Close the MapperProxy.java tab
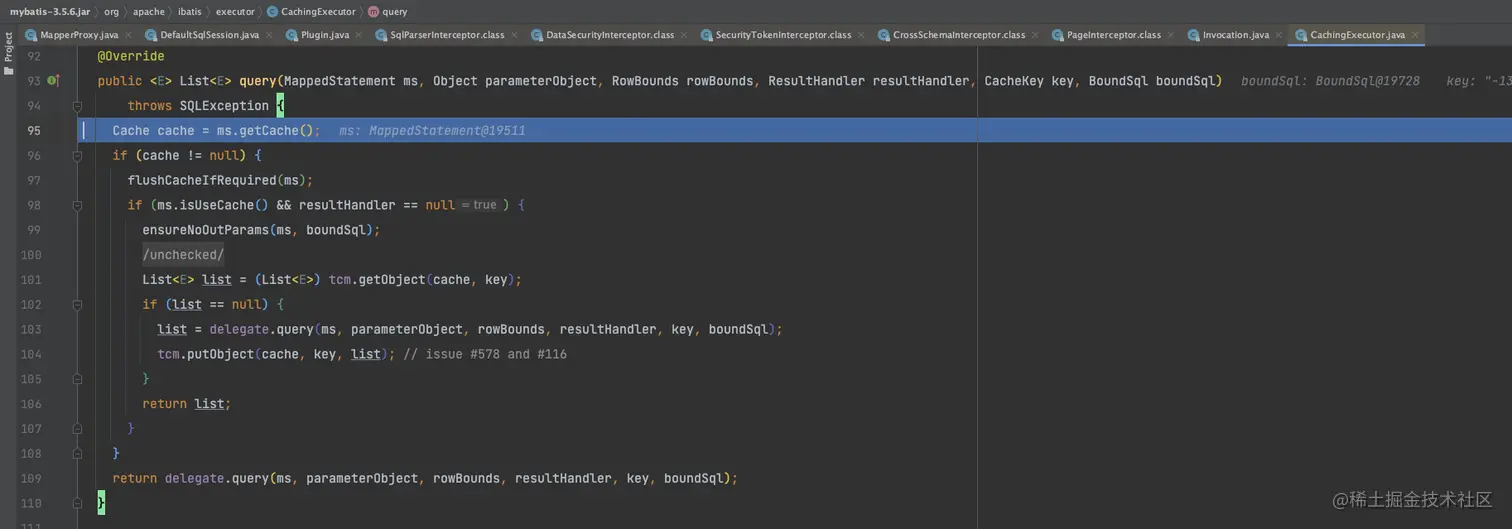 click(129, 35)
